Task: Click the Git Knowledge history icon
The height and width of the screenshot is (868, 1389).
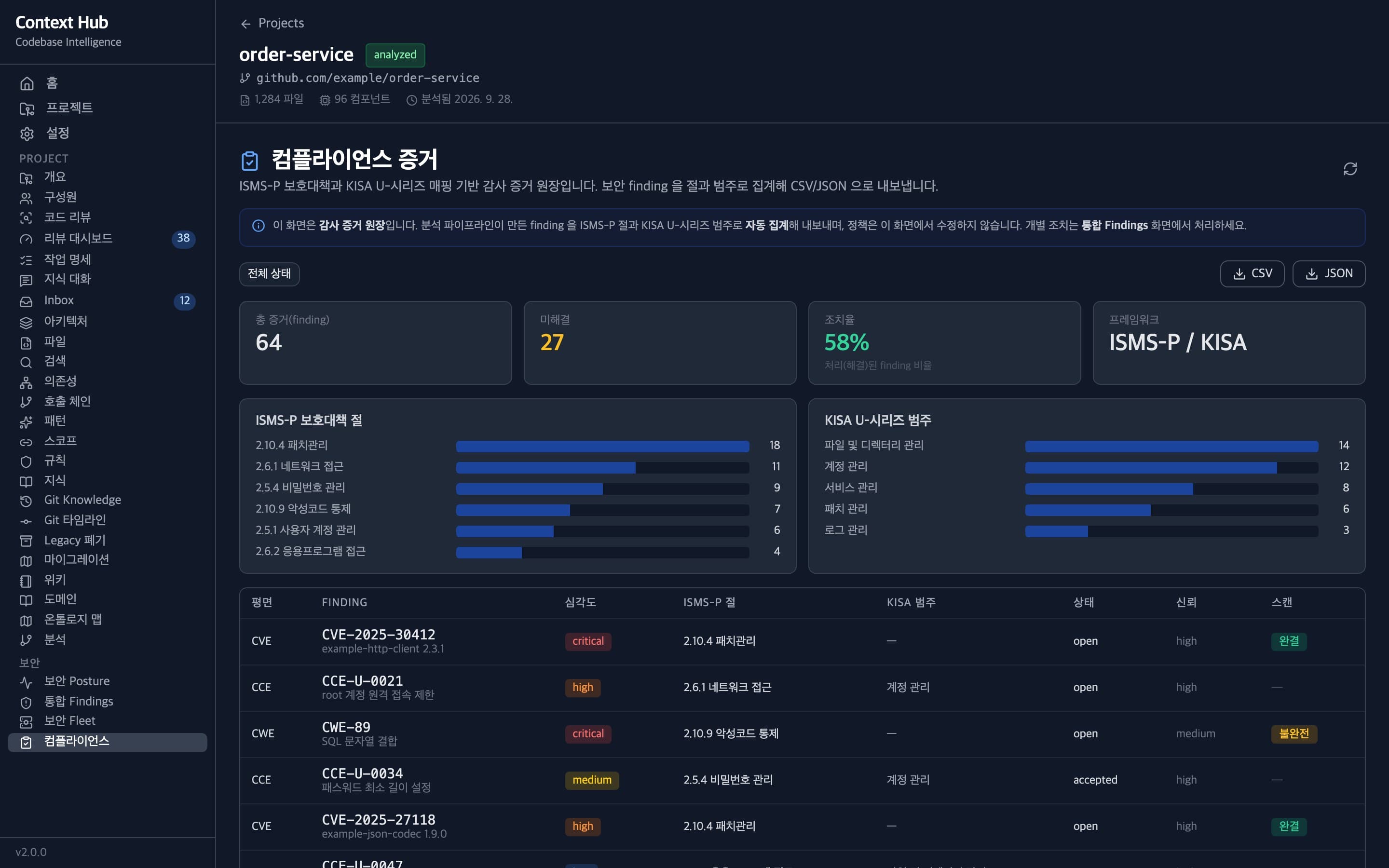Action: pos(26,501)
